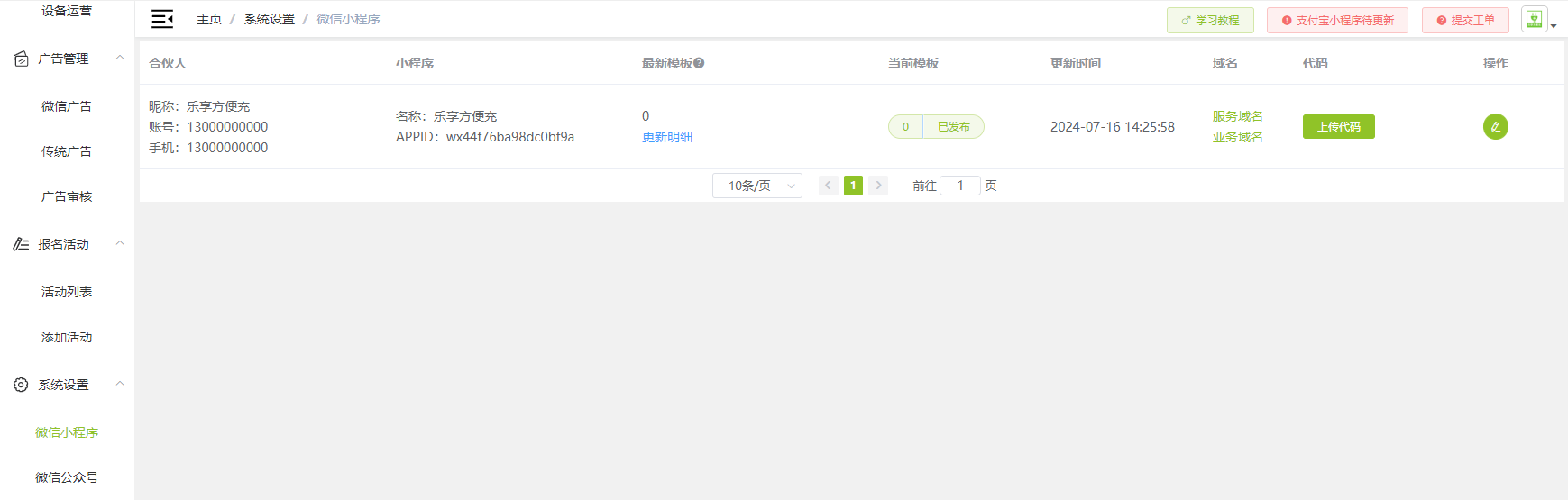This screenshot has width=1568, height=500.
Task: Open 添加活动 menu item
Action: [x=67, y=337]
